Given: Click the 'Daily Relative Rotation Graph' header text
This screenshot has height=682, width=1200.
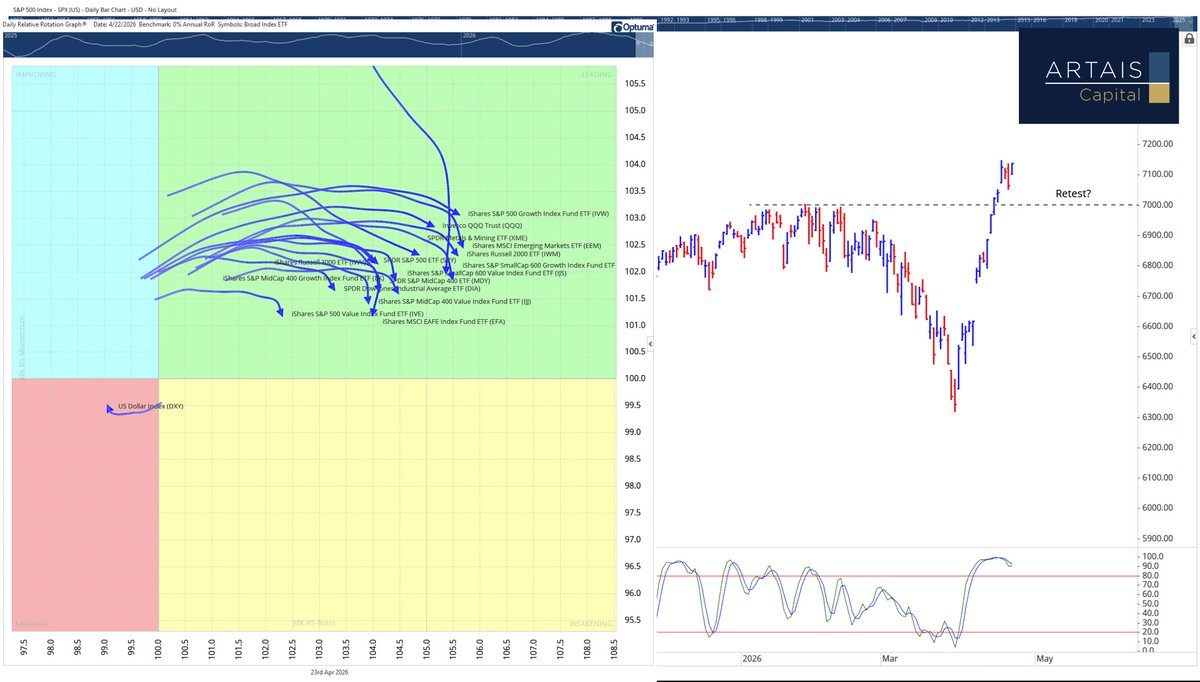Looking at the screenshot, I should [44, 24].
